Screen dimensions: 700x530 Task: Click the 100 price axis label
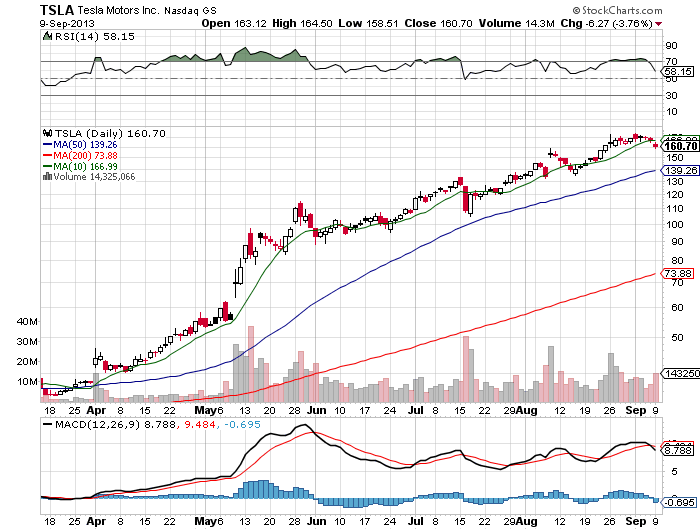(x=675, y=225)
